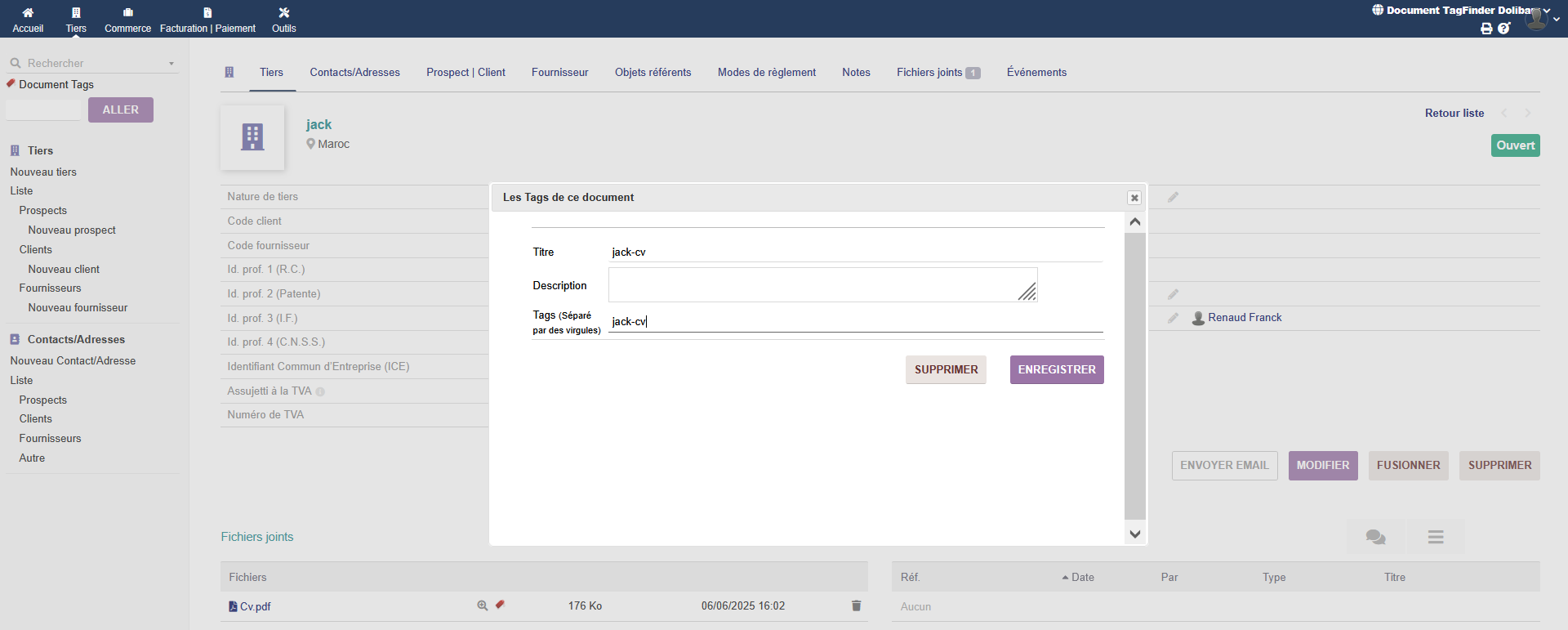This screenshot has width=1568, height=630.
Task: Expand the Rechercher search dropdown arrow
Action: (x=171, y=64)
